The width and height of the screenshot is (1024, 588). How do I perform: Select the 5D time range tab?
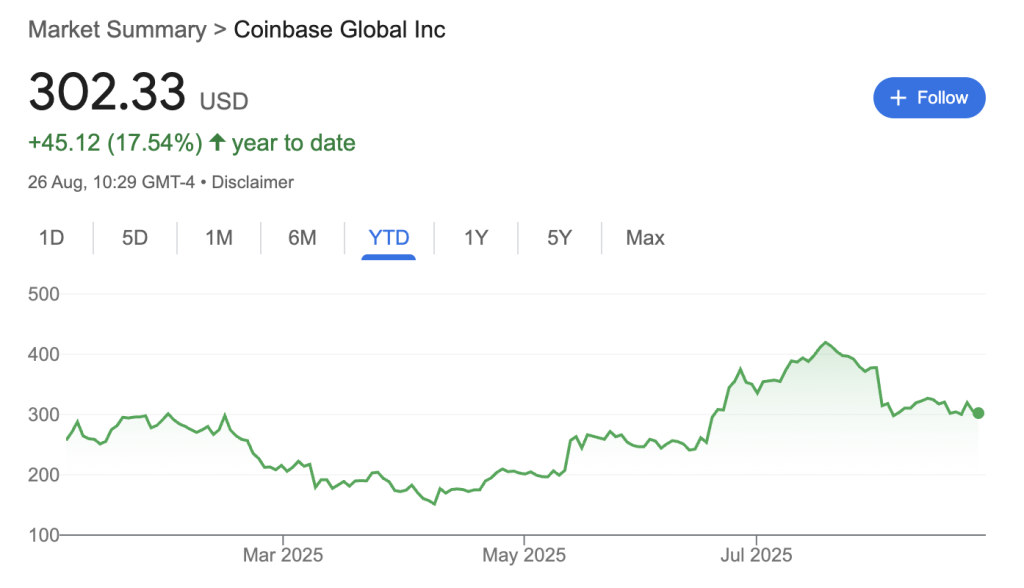[x=135, y=238]
